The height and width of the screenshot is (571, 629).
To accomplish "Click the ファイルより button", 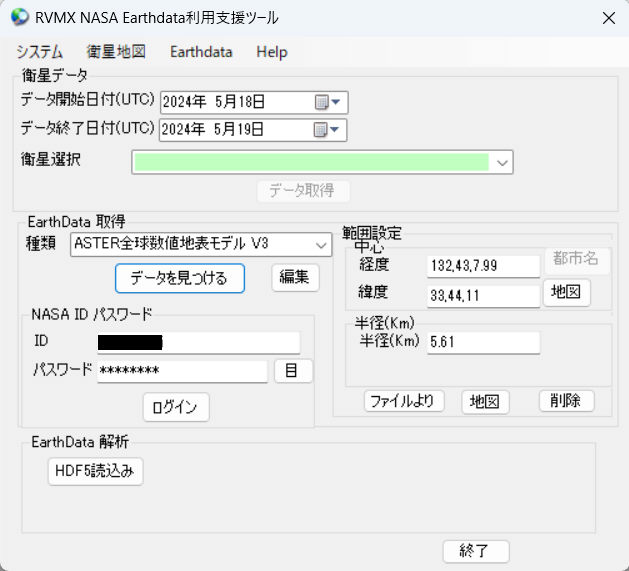I will pyautogui.click(x=402, y=401).
